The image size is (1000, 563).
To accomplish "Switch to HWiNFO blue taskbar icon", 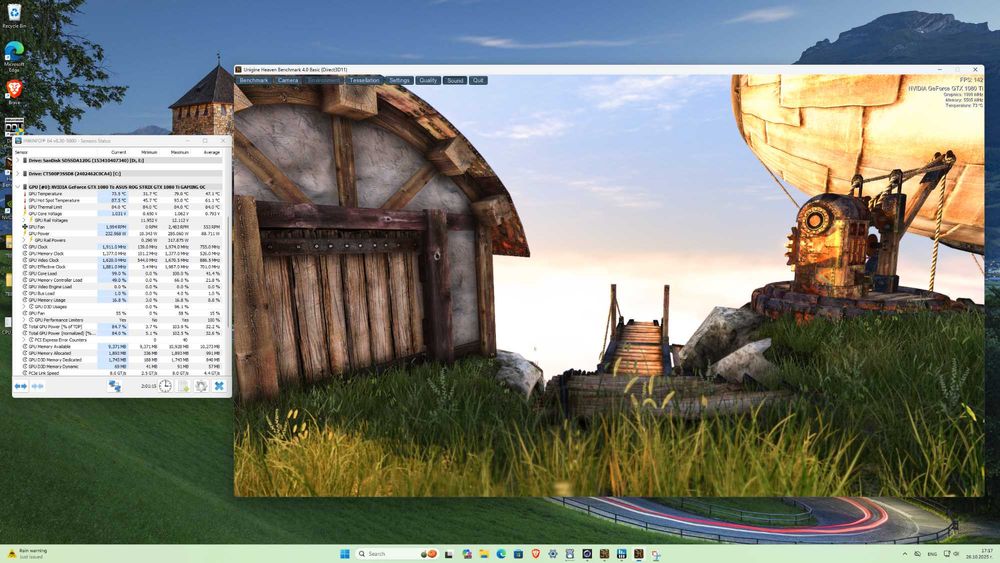I will [622, 554].
